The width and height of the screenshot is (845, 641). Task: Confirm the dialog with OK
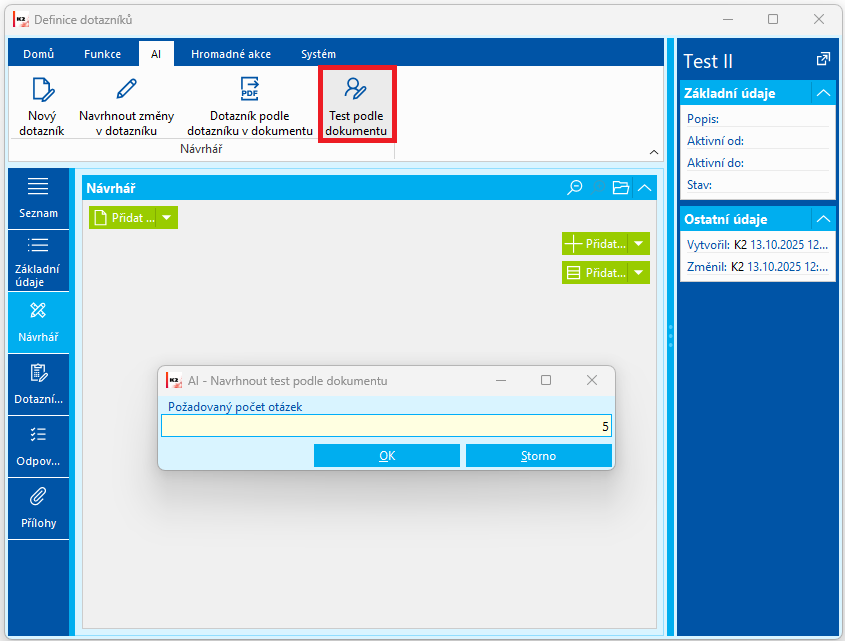pyautogui.click(x=387, y=456)
